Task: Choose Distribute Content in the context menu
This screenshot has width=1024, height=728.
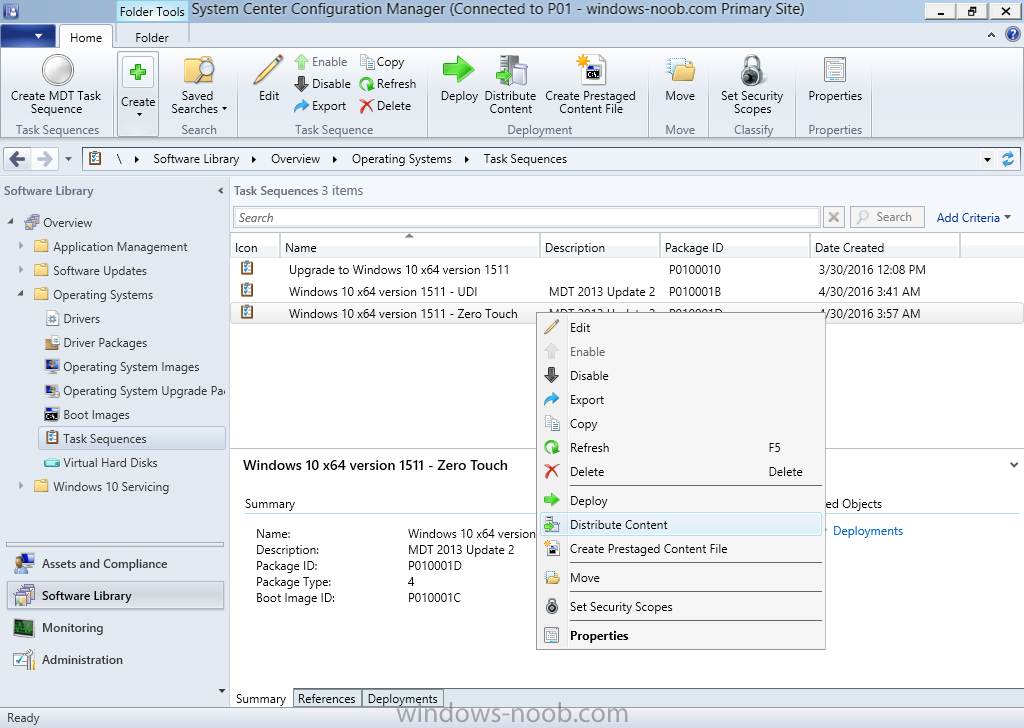Action: pos(680,524)
